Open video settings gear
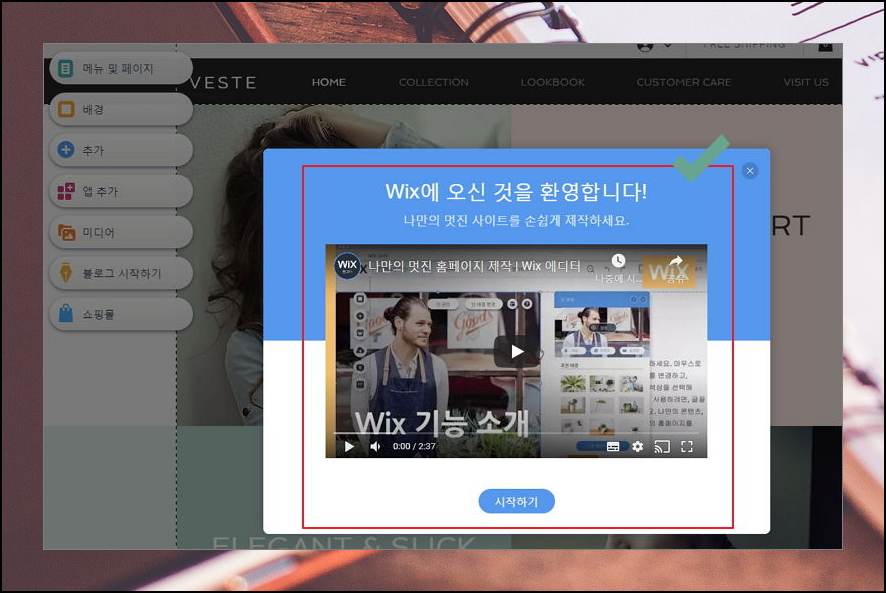The width and height of the screenshot is (886, 593). coord(637,447)
